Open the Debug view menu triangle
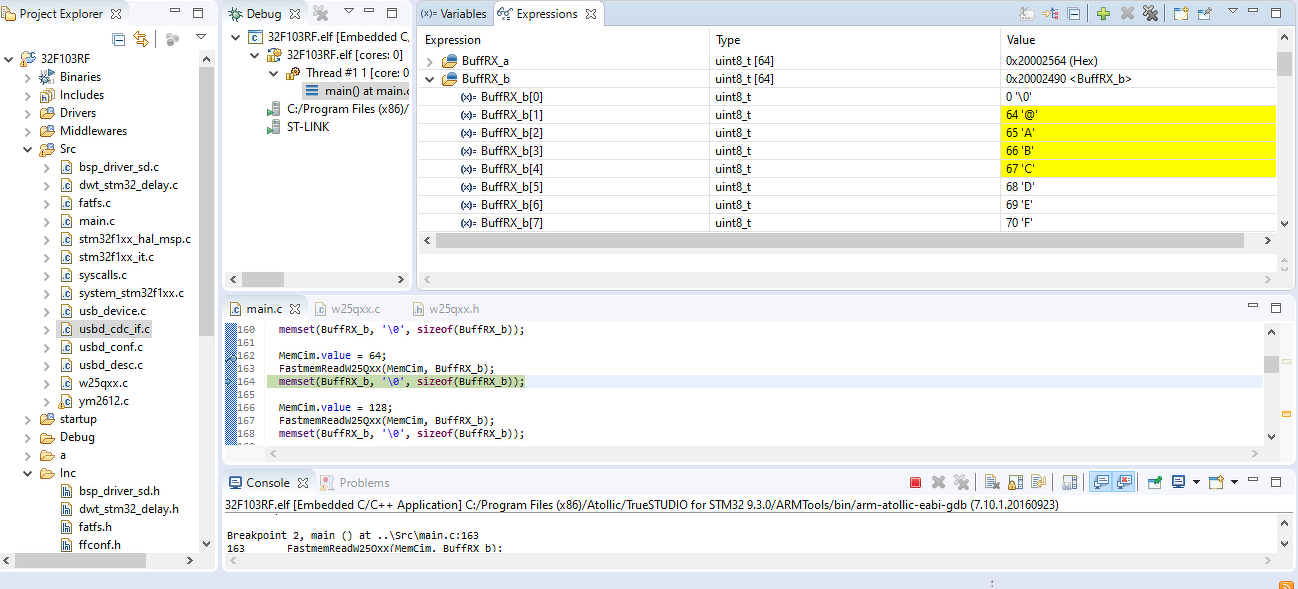This screenshot has height=589, width=1298. pos(349,12)
